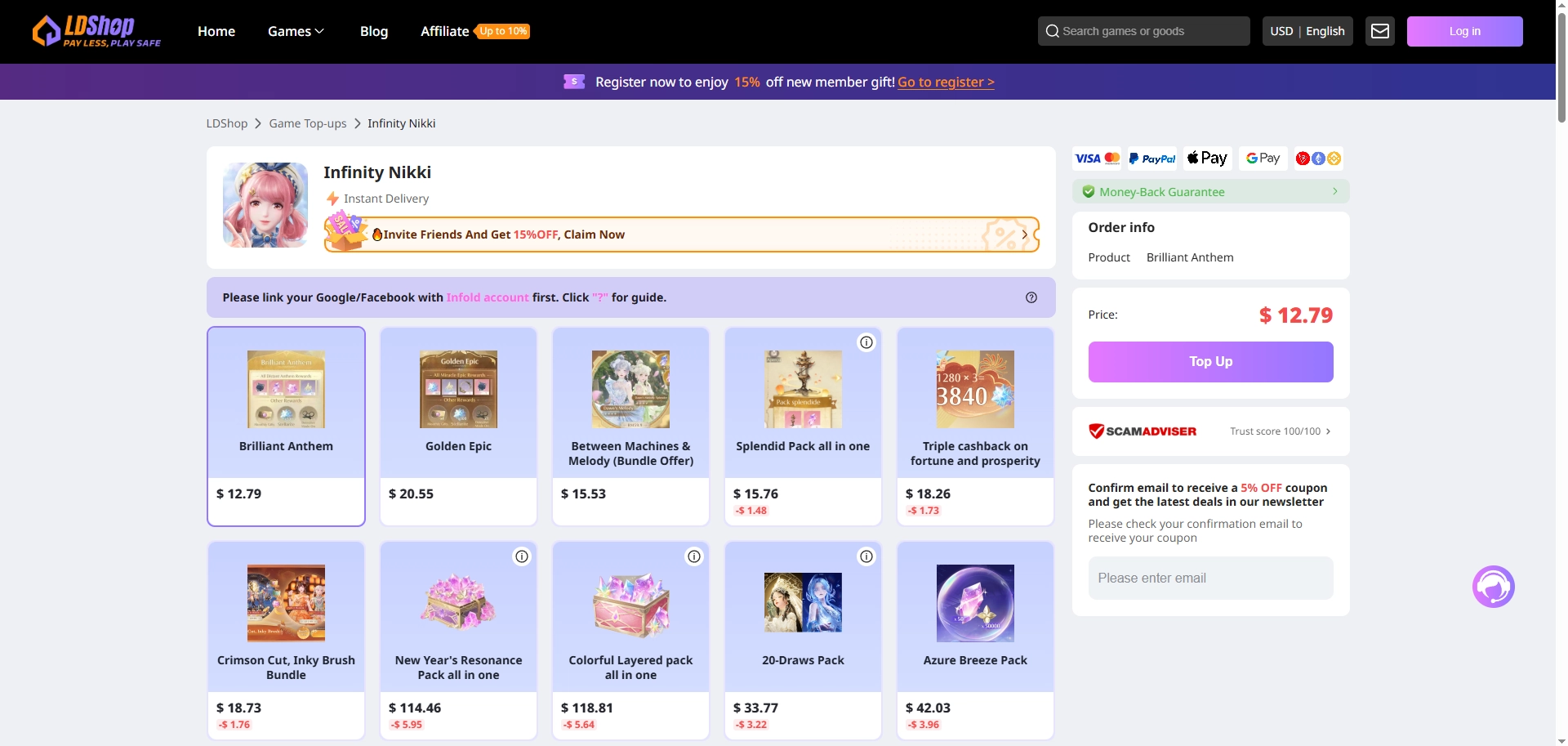Click the Infinity Nikki page title

pyautogui.click(x=377, y=172)
